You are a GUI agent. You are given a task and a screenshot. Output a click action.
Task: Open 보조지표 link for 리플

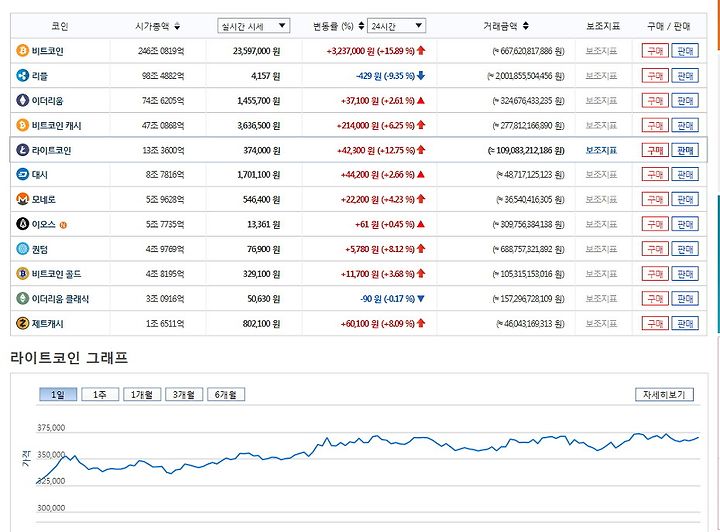point(602,76)
